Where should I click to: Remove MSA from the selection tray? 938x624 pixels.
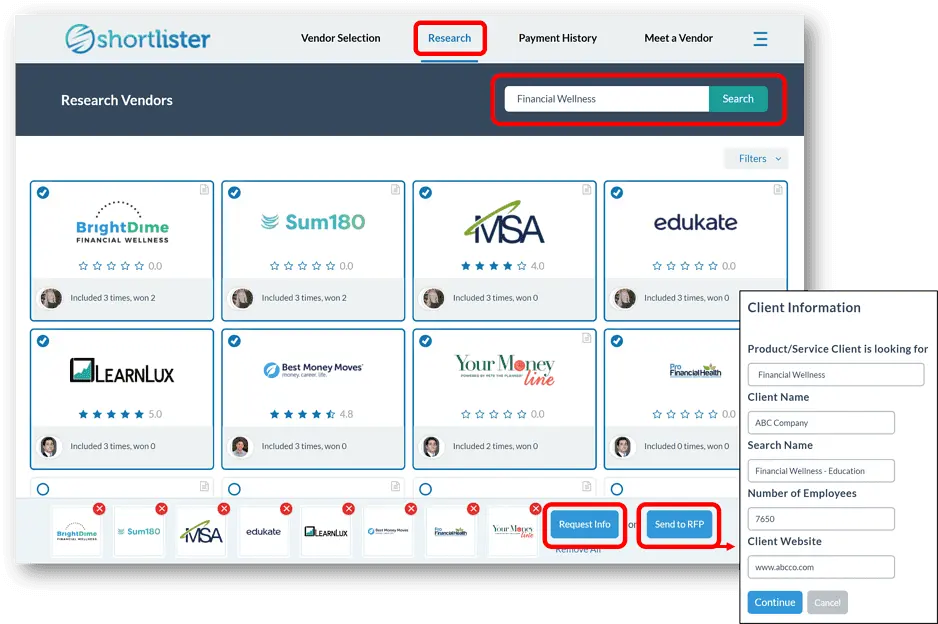[224, 509]
